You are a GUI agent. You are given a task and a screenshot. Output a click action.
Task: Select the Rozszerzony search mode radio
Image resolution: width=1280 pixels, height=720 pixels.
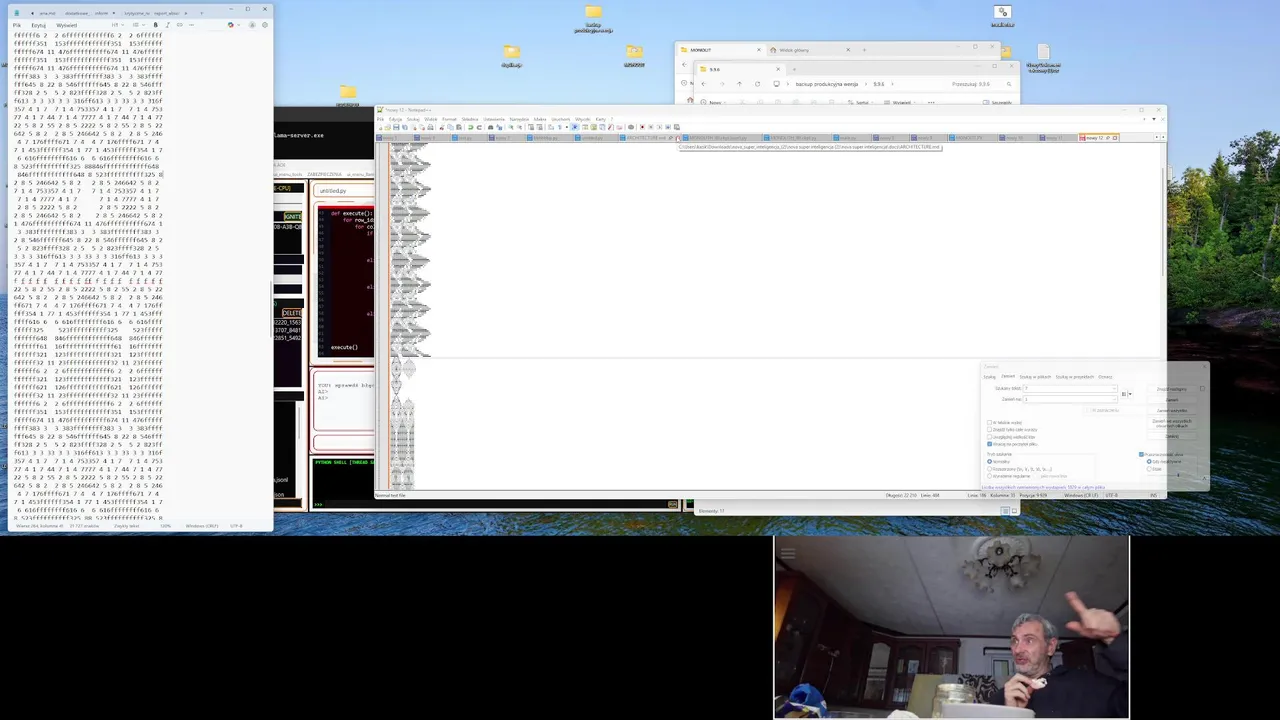[989, 469]
